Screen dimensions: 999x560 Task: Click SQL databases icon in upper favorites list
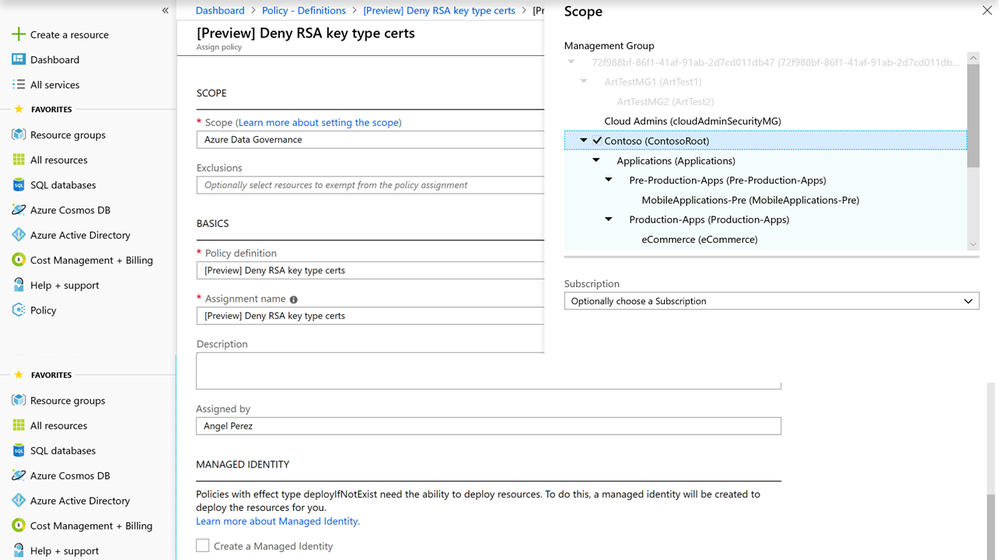pyautogui.click(x=18, y=185)
